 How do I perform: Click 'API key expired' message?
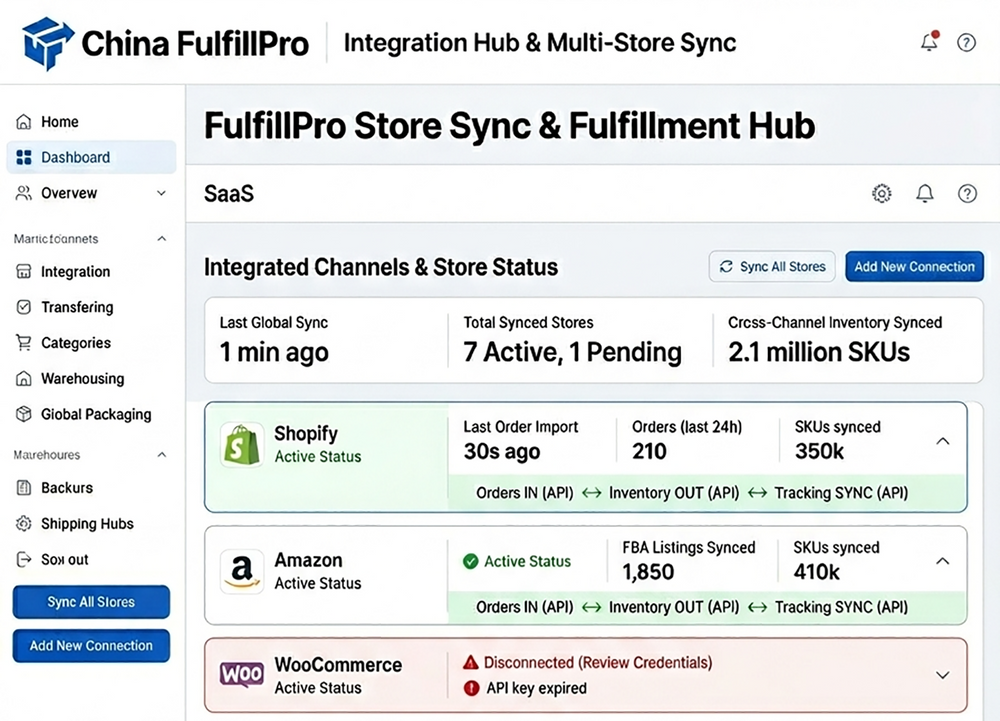coord(536,688)
